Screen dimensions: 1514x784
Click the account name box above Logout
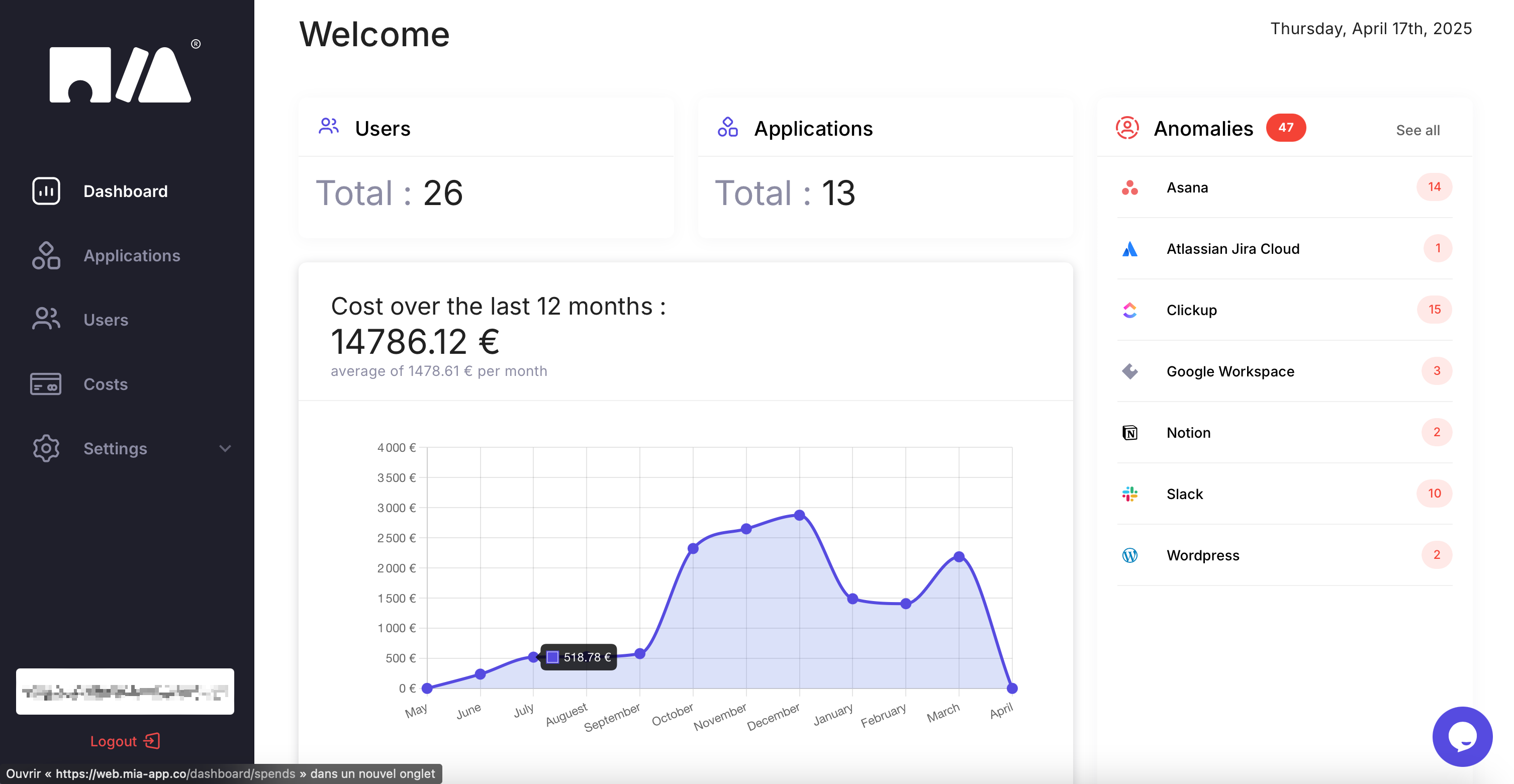pos(125,692)
